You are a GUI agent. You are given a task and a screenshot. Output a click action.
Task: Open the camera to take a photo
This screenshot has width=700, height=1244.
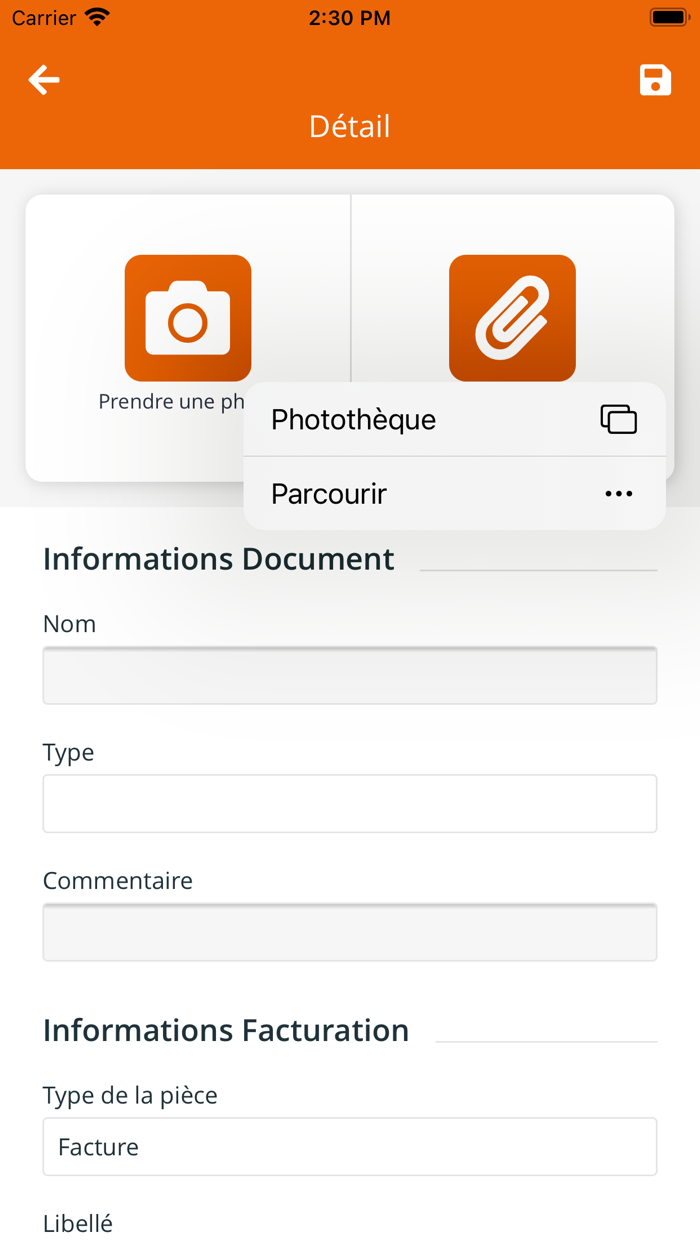point(188,318)
